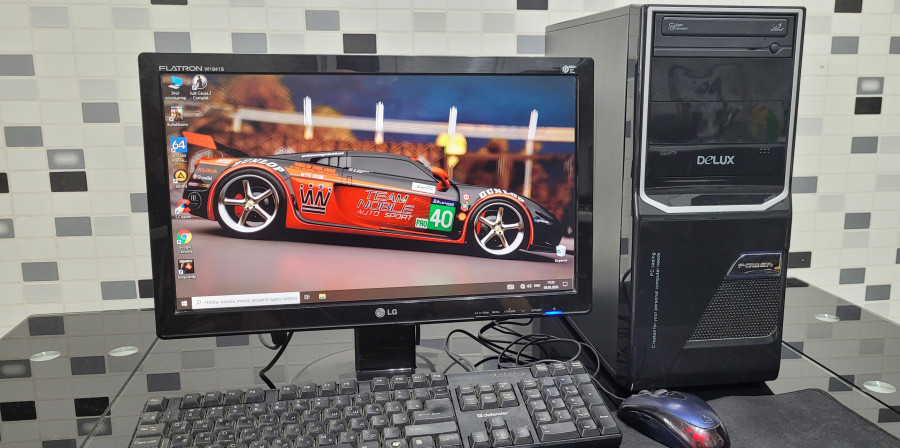The width and height of the screenshot is (900, 448).
Task: Open the Recycle Bin on the desktop
Action: point(561,248)
